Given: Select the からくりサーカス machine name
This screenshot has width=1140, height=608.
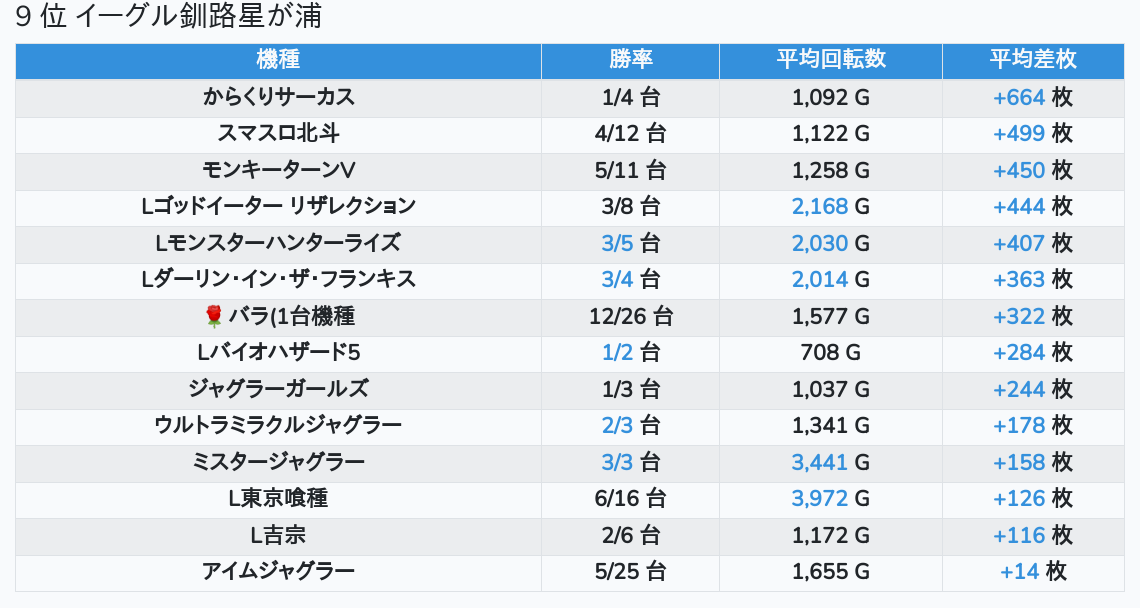Looking at the screenshot, I should 278,97.
